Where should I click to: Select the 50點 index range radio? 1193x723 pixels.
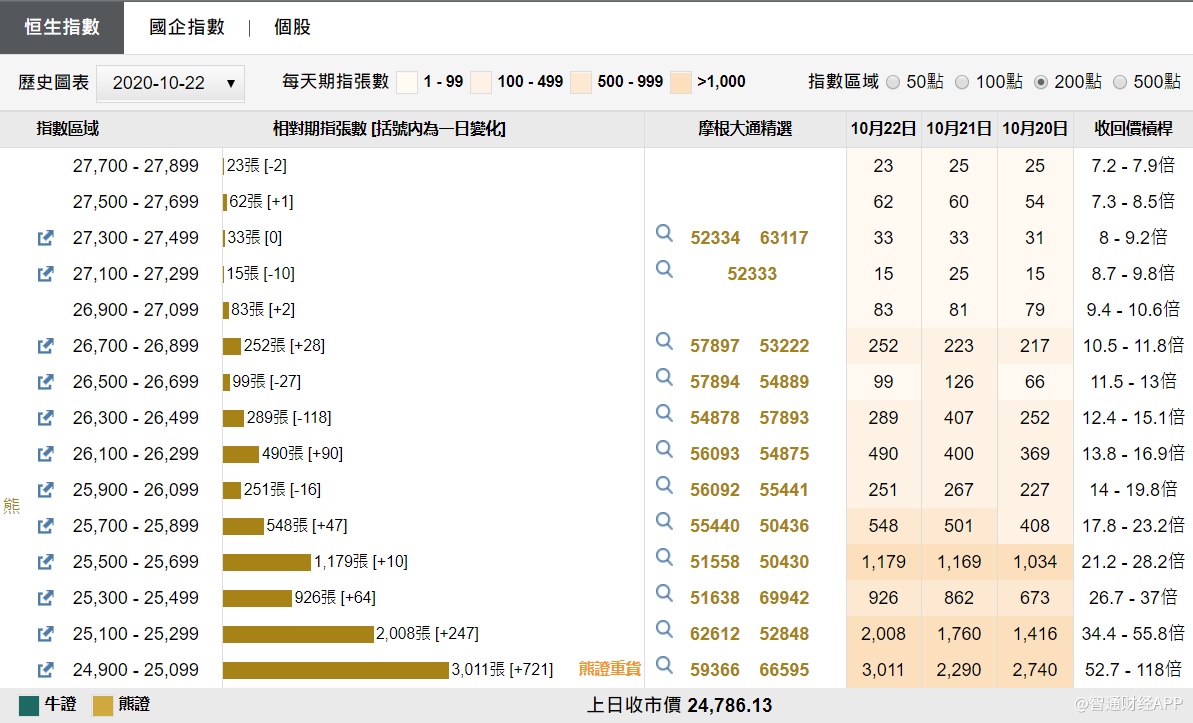click(x=893, y=82)
